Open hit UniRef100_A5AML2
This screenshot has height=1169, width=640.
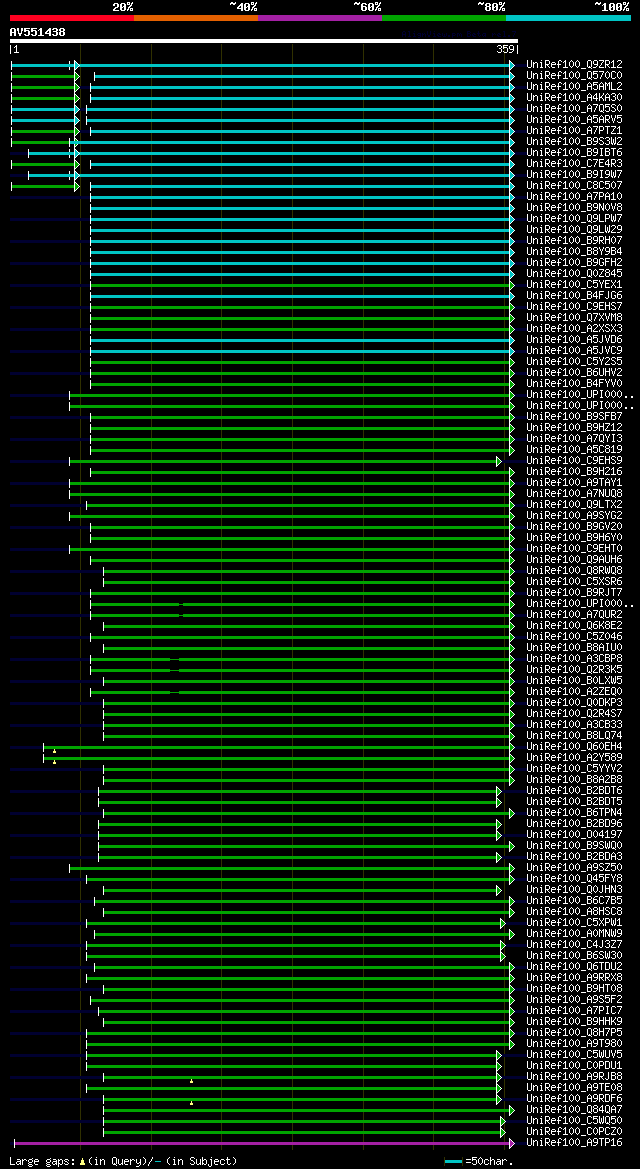pyautogui.click(x=574, y=86)
